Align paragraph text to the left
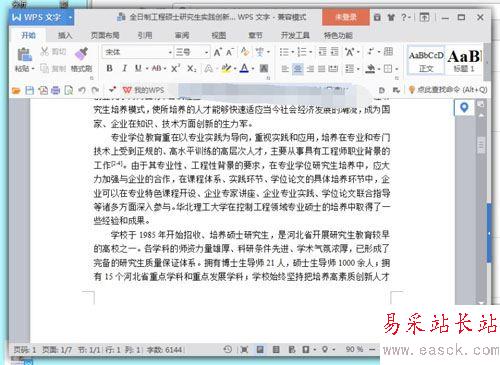 pos(285,69)
